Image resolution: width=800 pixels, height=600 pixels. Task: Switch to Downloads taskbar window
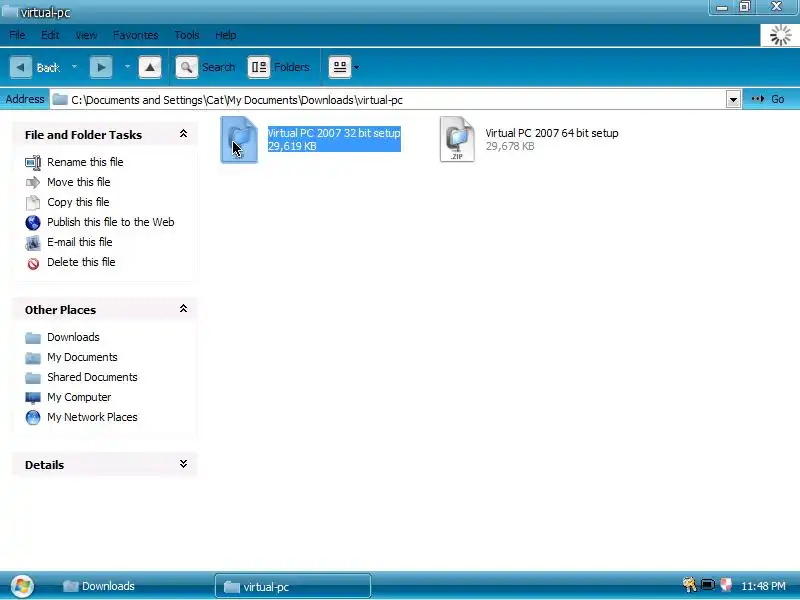tap(99, 586)
